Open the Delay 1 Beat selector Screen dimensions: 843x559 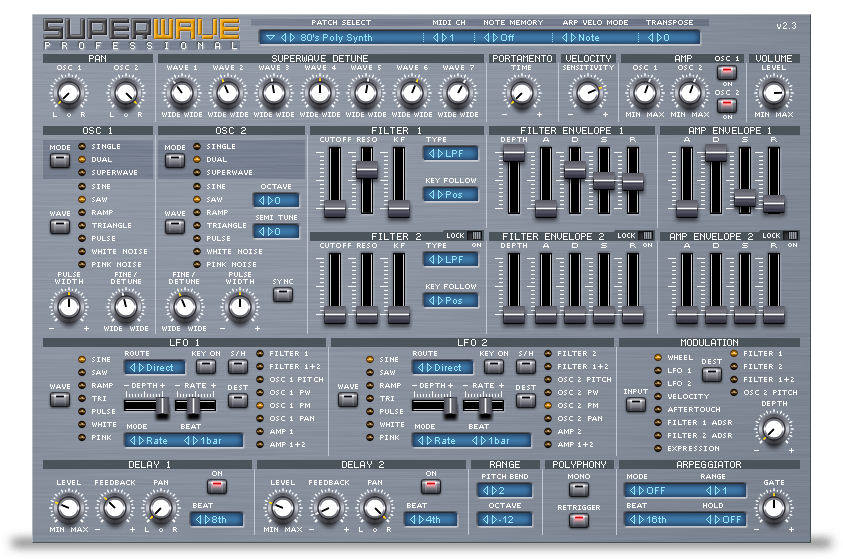pos(218,519)
